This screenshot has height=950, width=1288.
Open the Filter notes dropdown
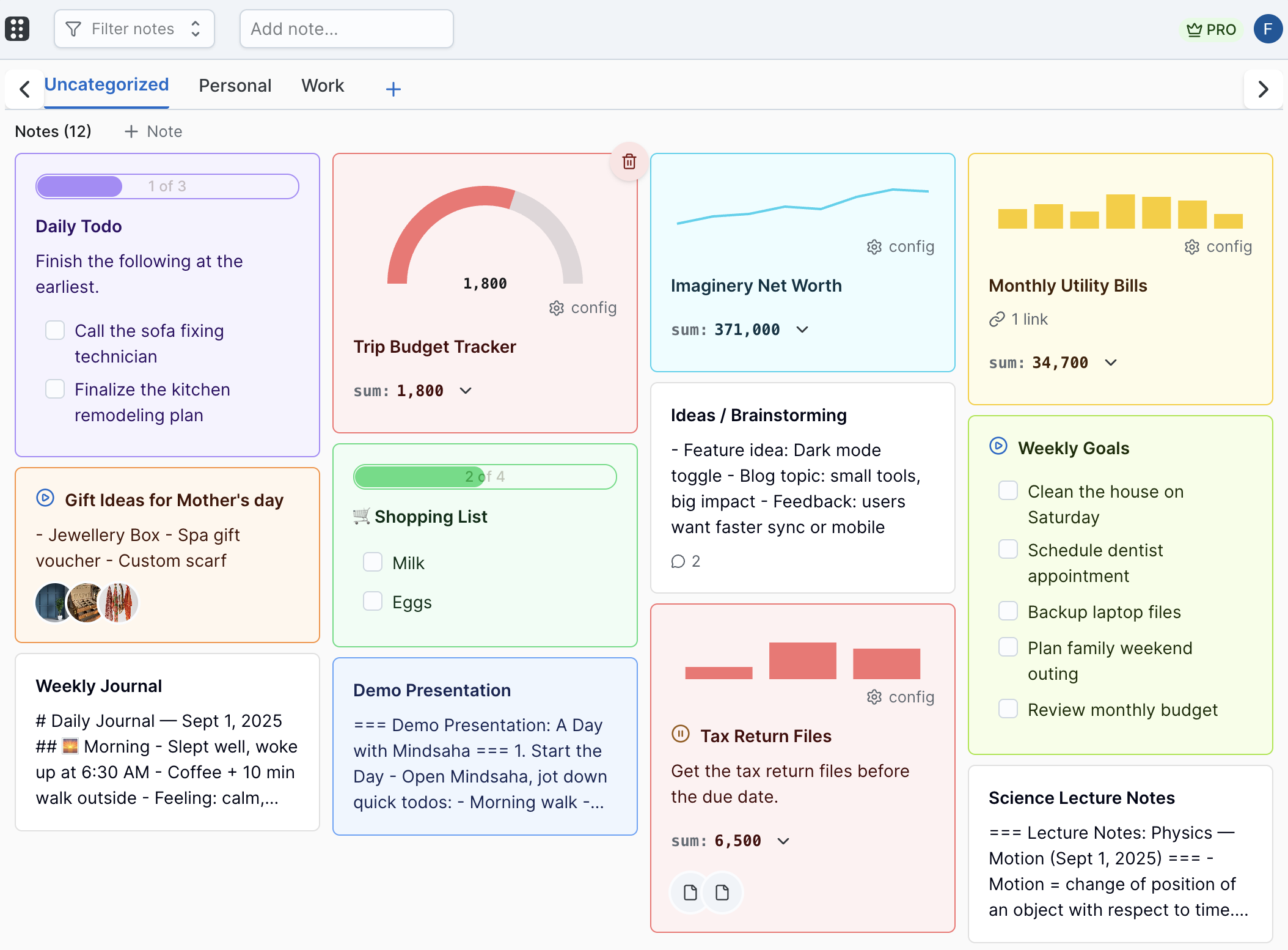(134, 29)
